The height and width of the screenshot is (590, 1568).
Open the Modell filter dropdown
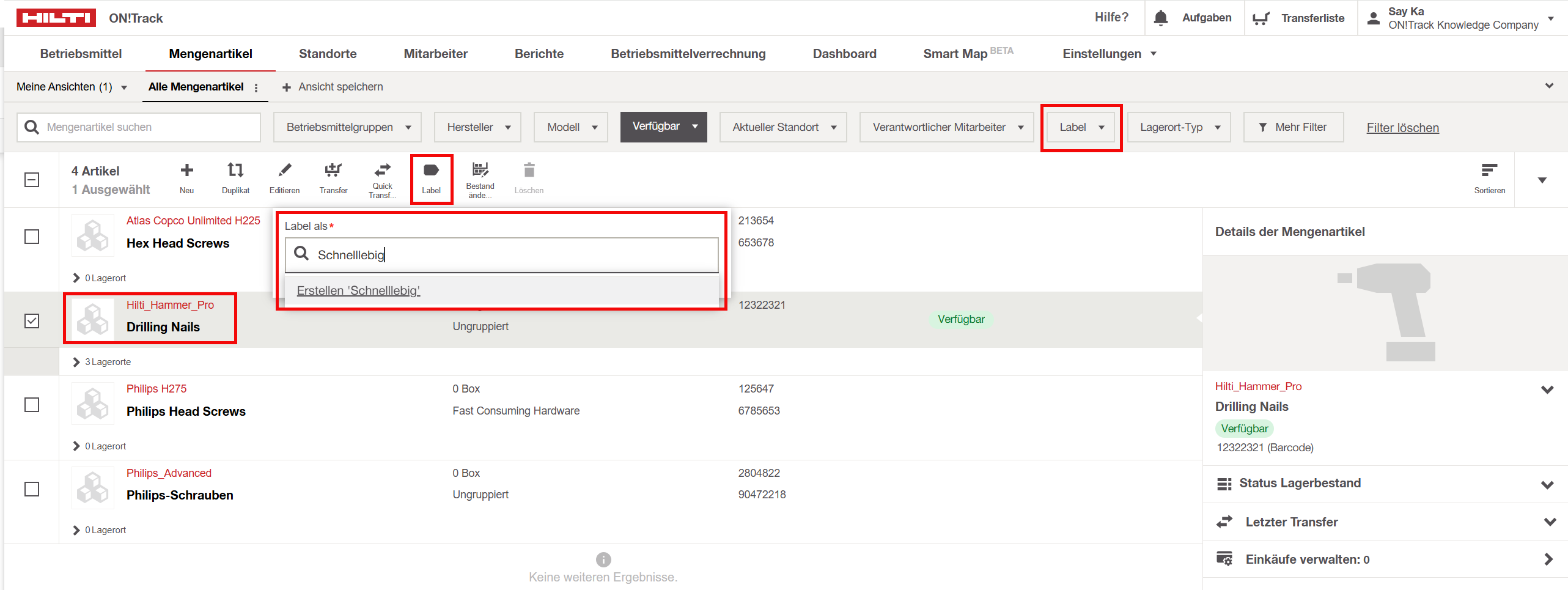(571, 127)
